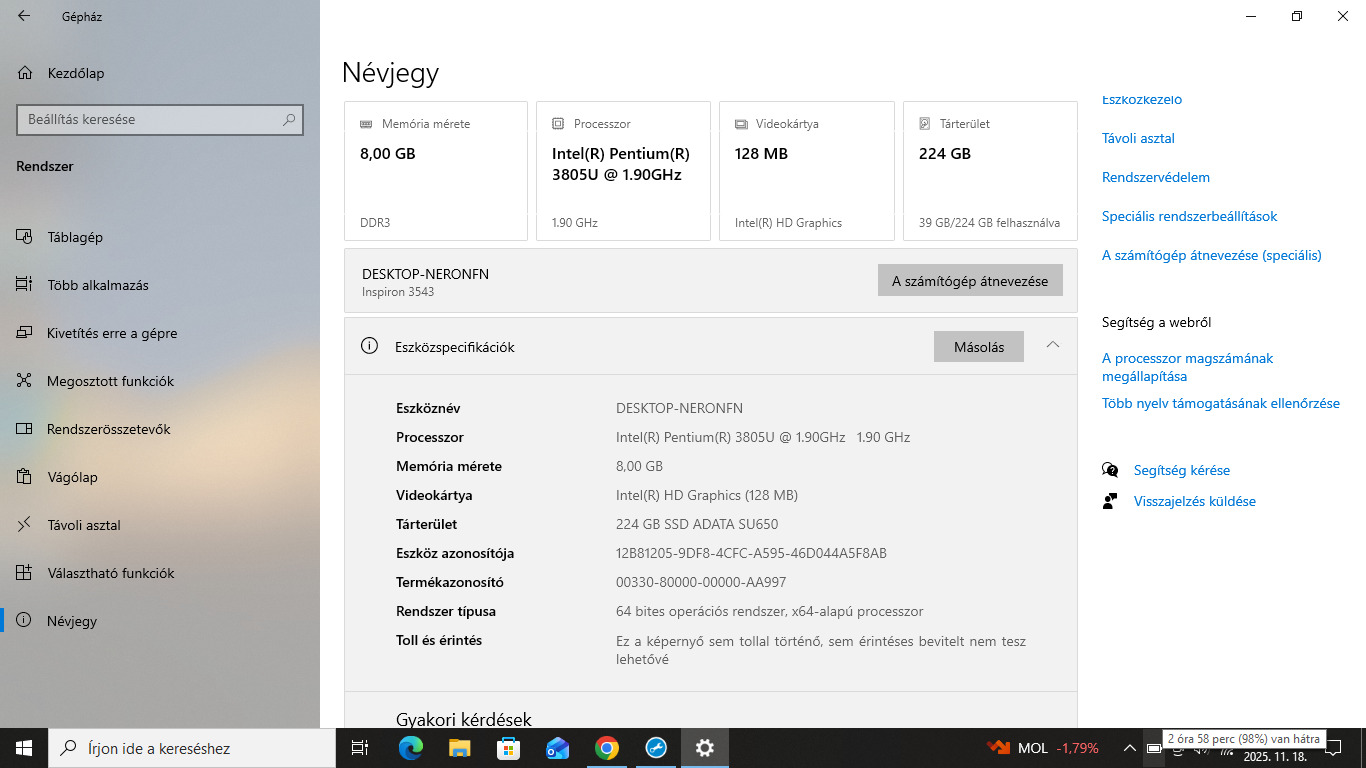1366x768 pixels.
Task: Select Névjegy in sidebar
Action: coord(160,621)
